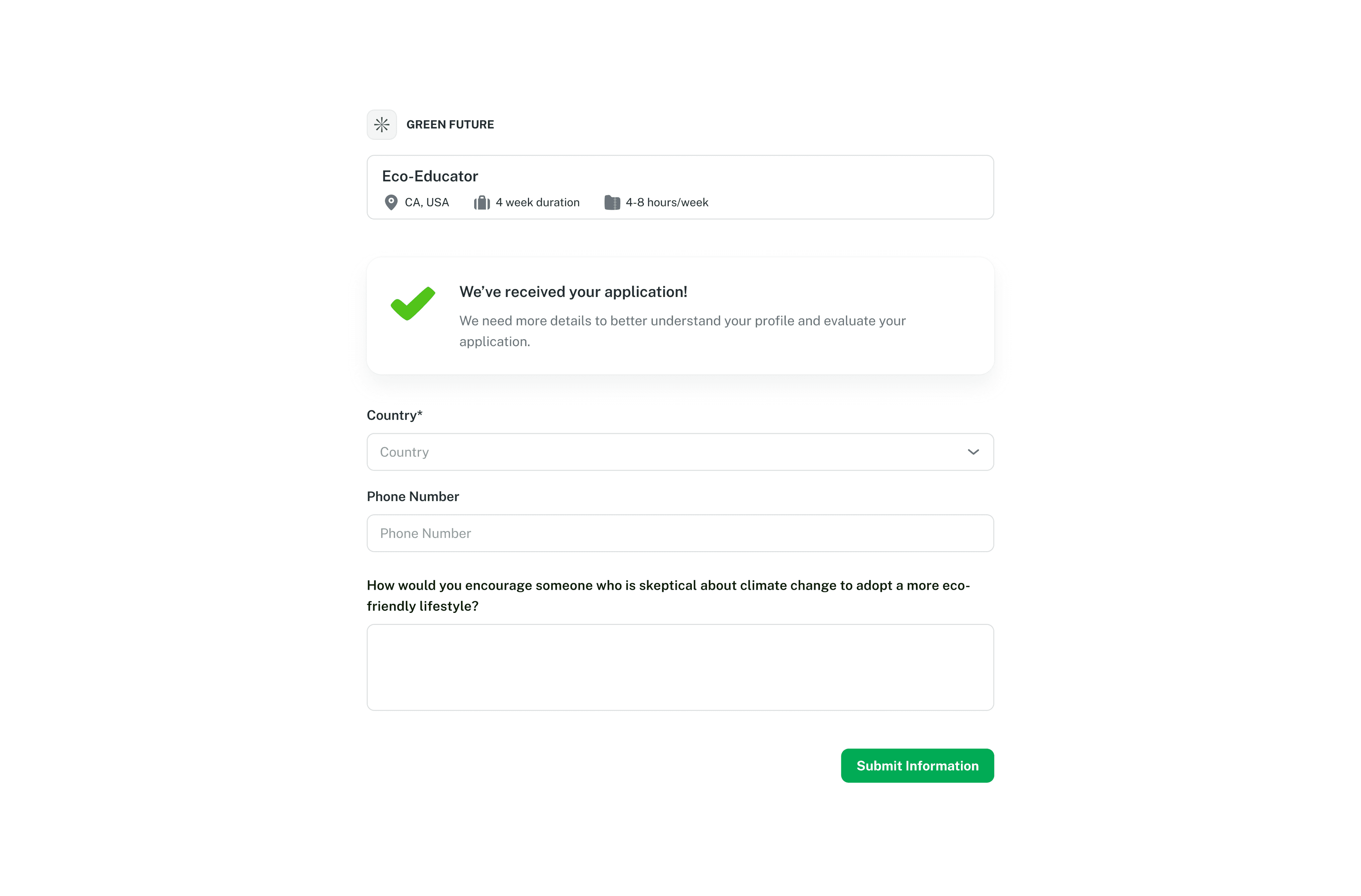Click the Phone Number field label

[x=413, y=496]
